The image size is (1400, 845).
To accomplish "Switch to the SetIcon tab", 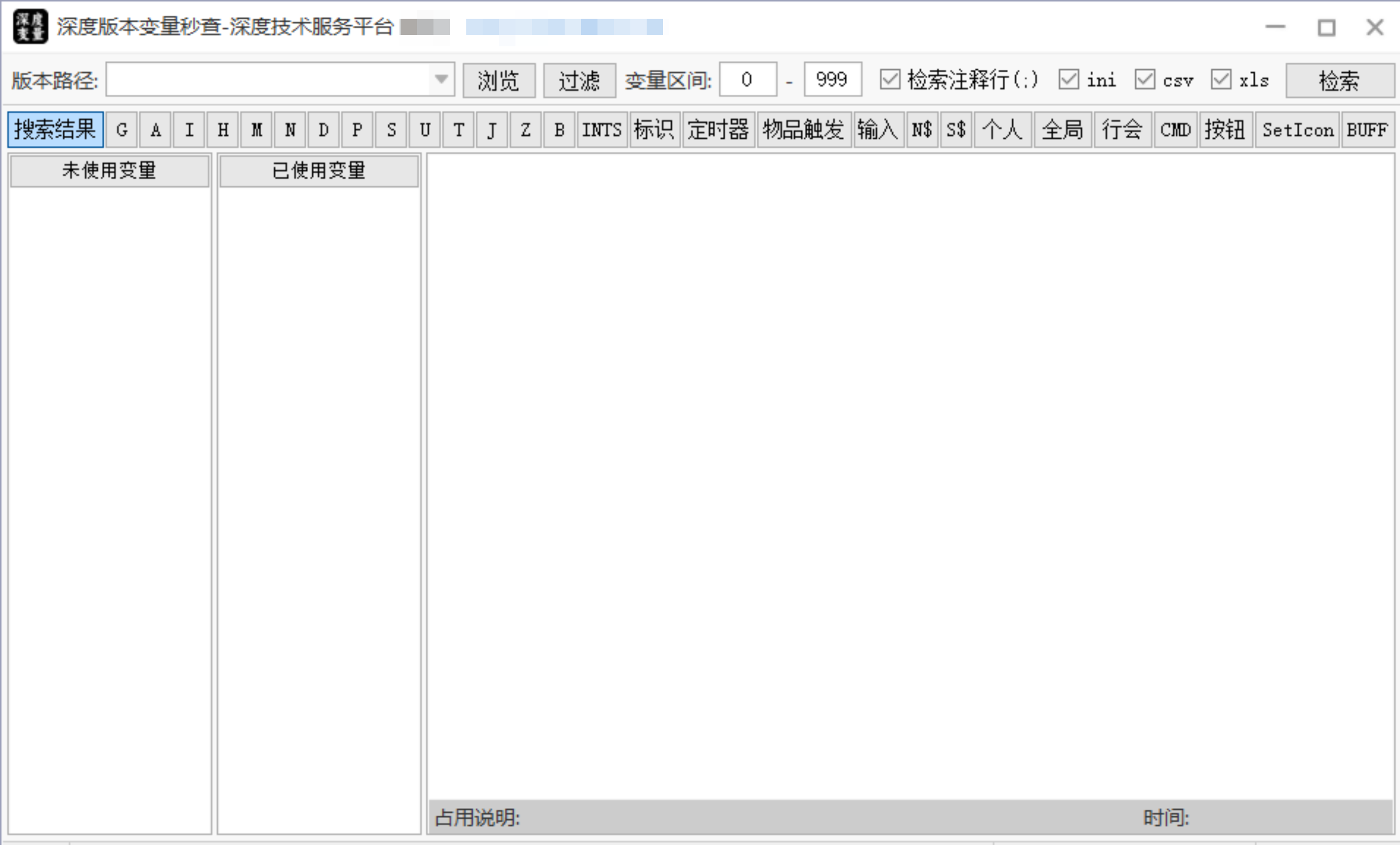I will pyautogui.click(x=1297, y=130).
